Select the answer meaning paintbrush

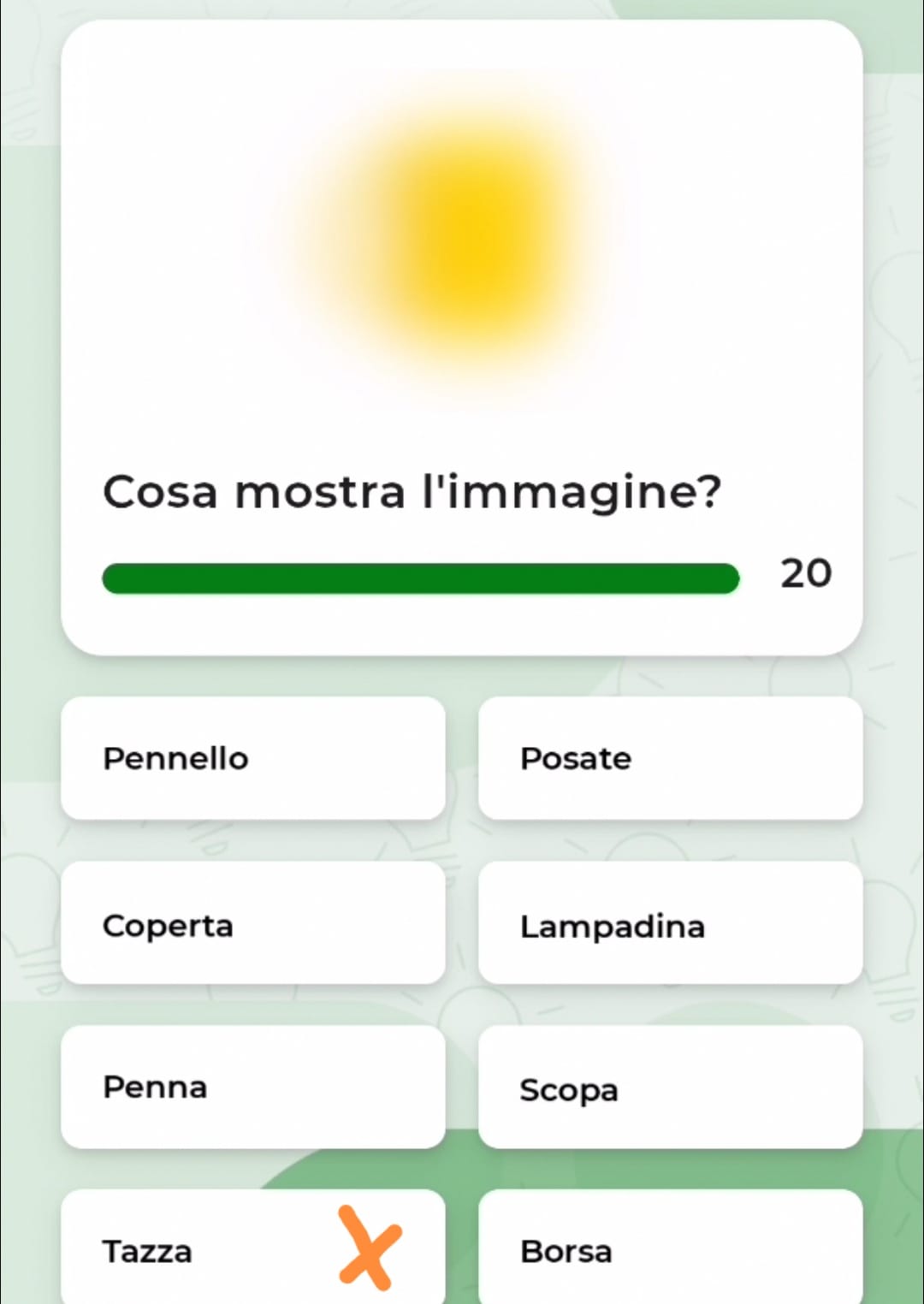pyautogui.click(x=253, y=758)
